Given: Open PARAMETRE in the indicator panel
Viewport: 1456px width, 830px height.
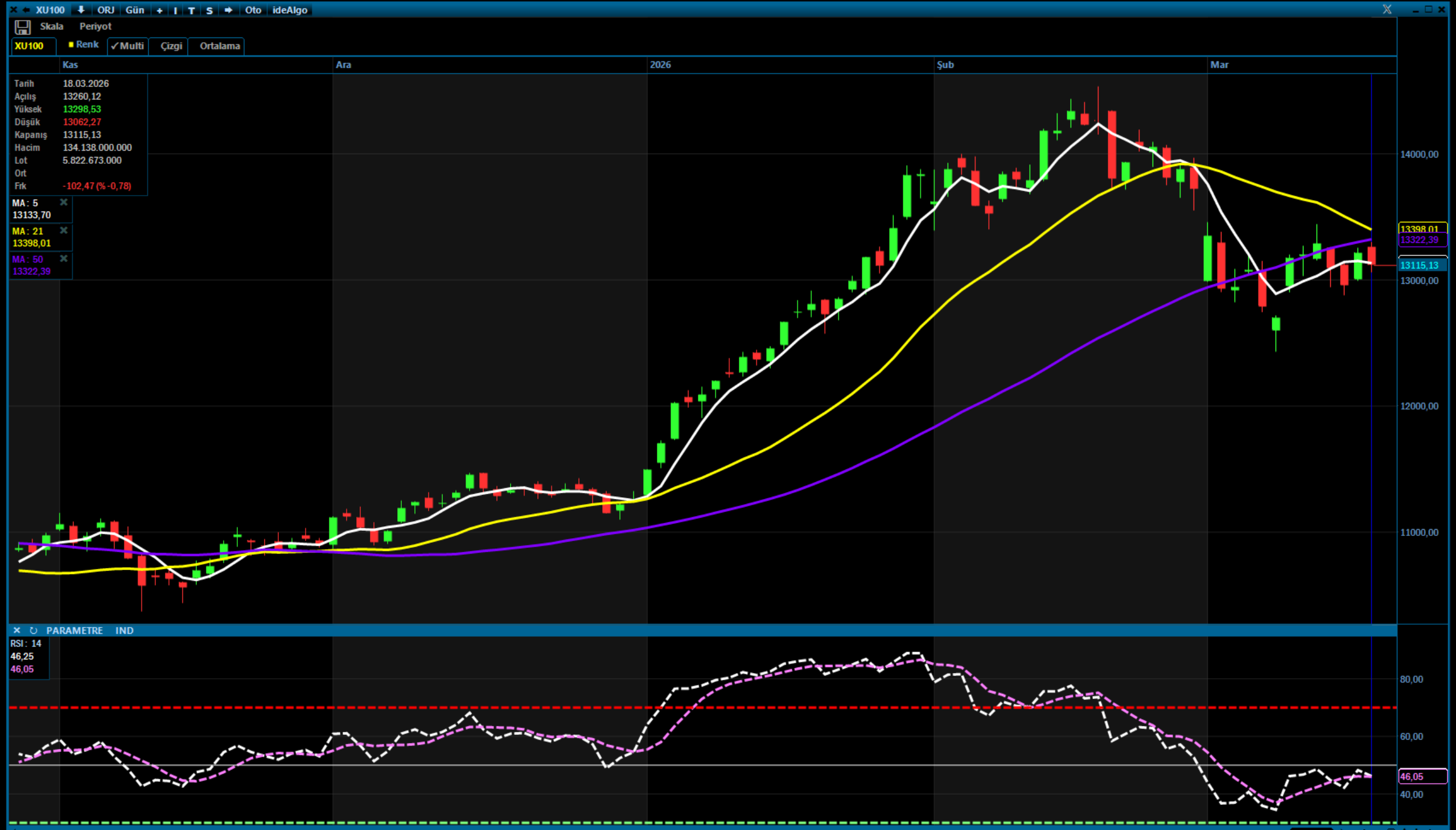Looking at the screenshot, I should click(x=74, y=630).
